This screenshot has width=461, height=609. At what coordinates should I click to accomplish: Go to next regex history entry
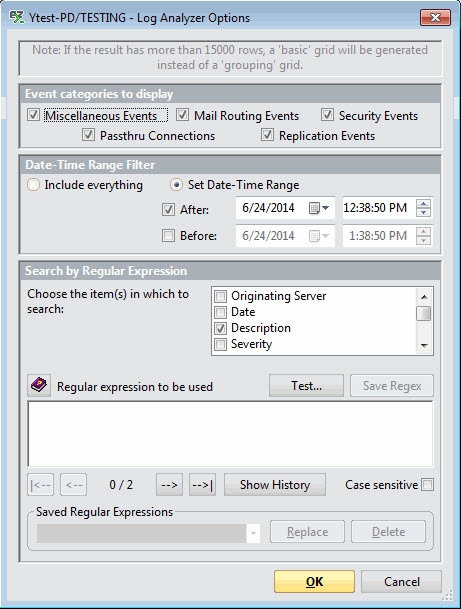(169, 485)
